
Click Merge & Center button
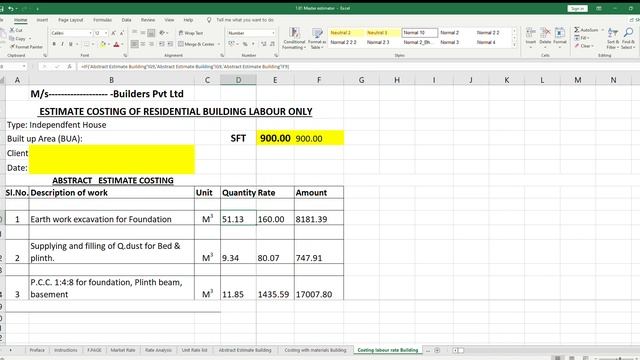(196, 44)
